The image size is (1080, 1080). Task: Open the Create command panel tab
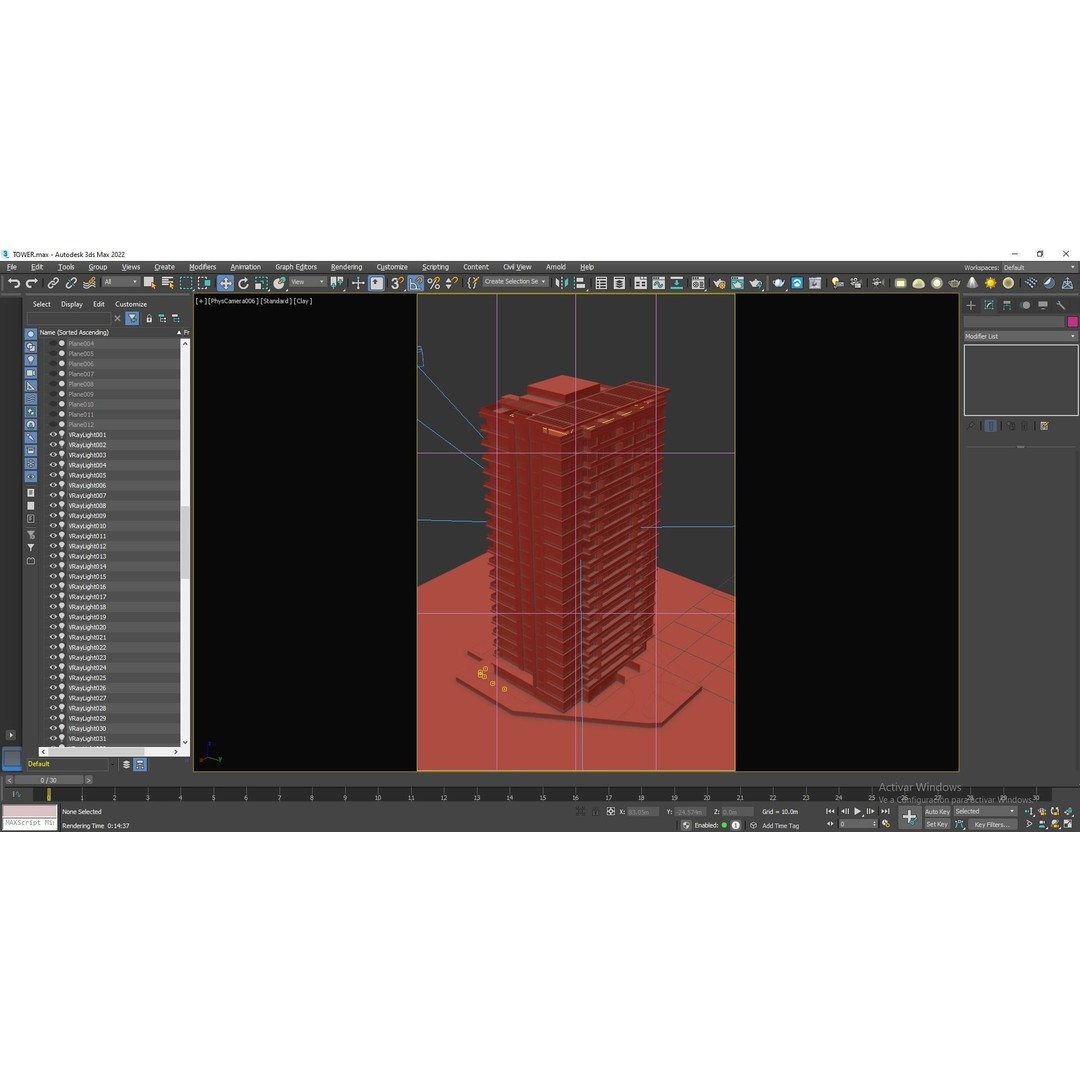pos(971,305)
